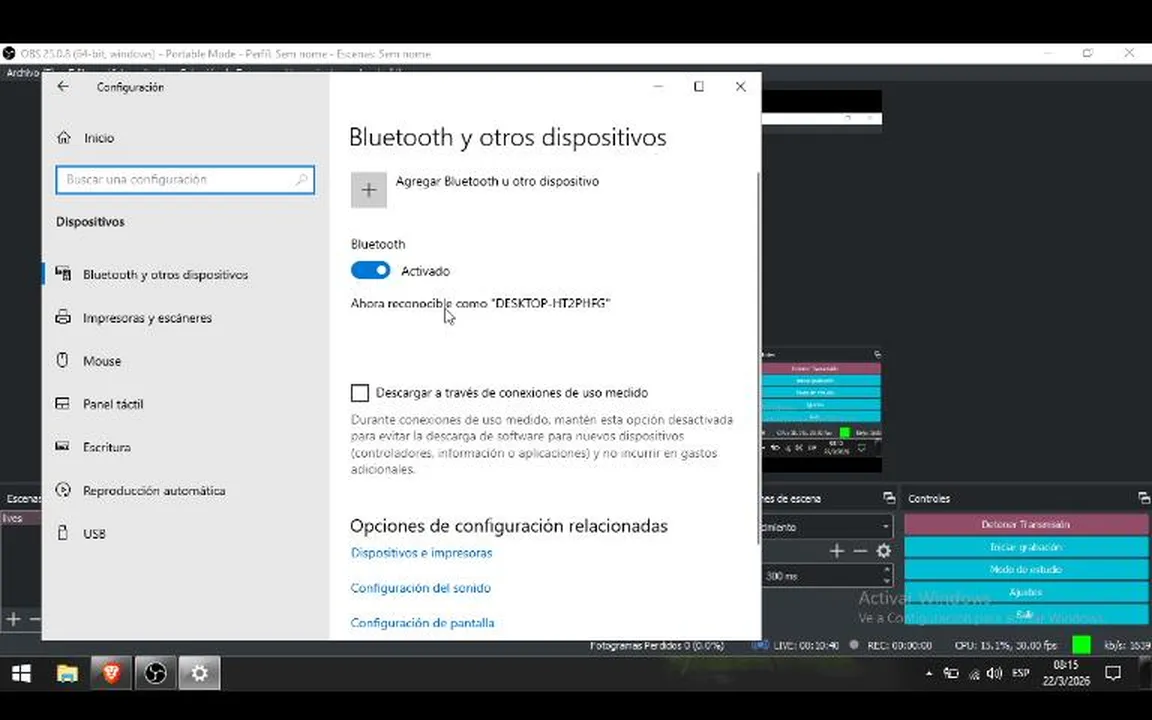This screenshot has height=720, width=1152.
Task: Click the LIVE timer in OBS status bar
Action: [x=806, y=645]
